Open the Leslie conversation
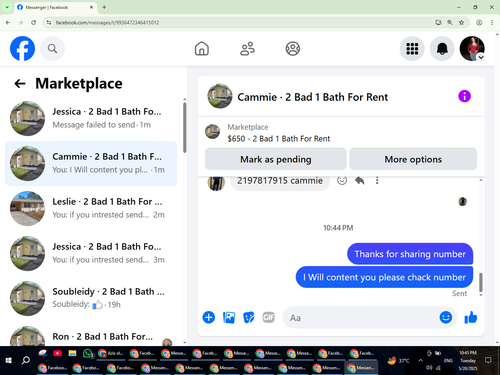The height and width of the screenshot is (375, 500). [x=91, y=208]
